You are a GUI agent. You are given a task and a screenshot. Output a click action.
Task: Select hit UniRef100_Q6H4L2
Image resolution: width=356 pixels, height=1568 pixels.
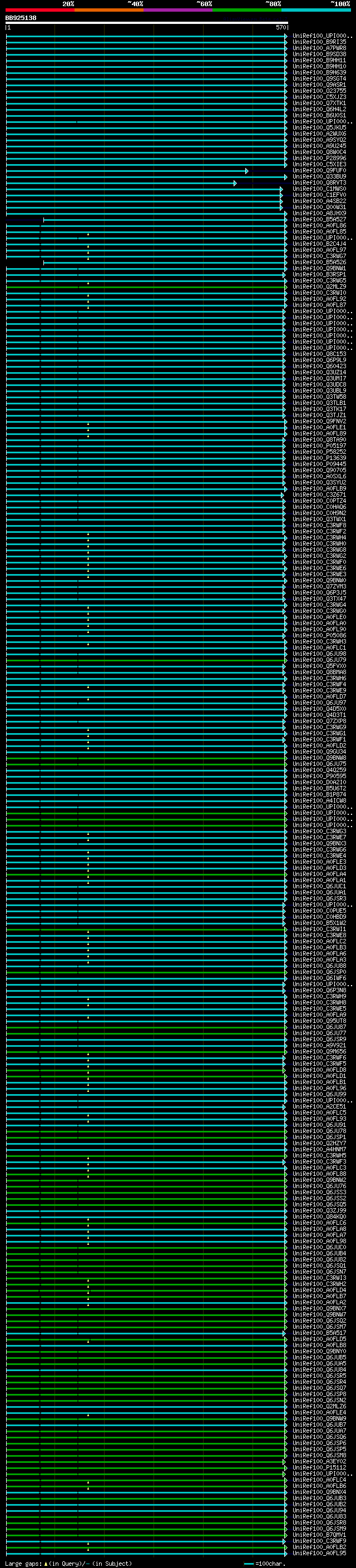(319, 109)
